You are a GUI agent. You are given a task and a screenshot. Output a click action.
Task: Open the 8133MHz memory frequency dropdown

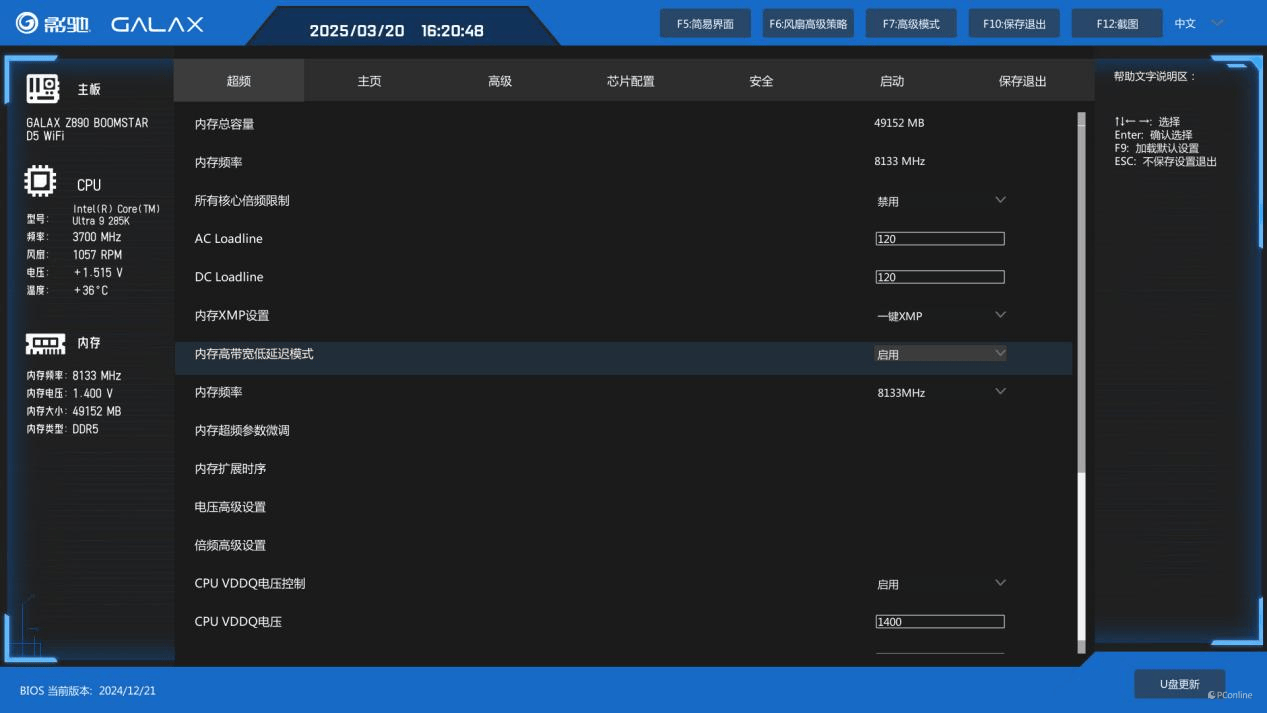point(940,393)
